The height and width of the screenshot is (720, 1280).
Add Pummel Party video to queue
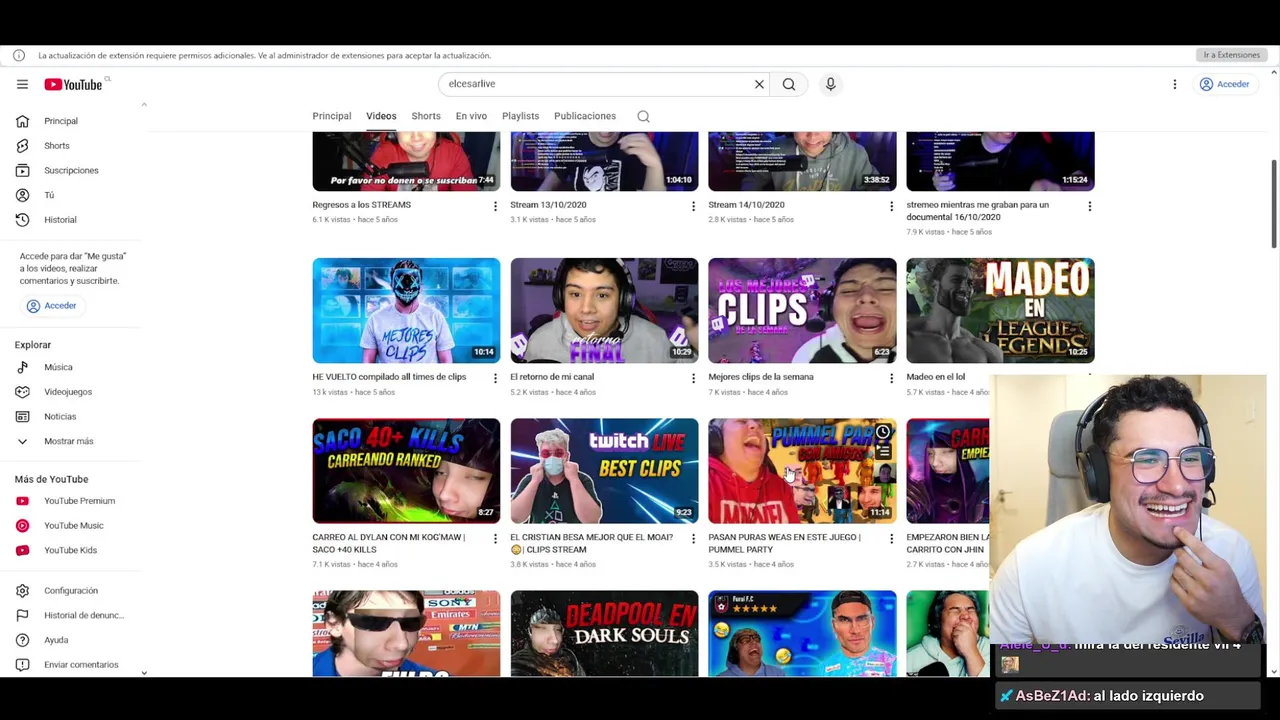point(882,453)
